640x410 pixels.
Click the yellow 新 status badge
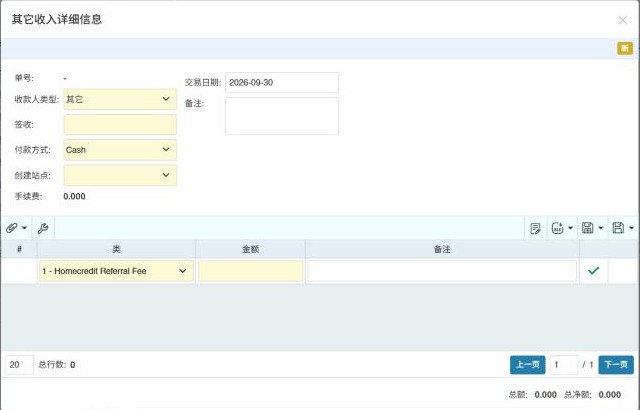tap(624, 48)
